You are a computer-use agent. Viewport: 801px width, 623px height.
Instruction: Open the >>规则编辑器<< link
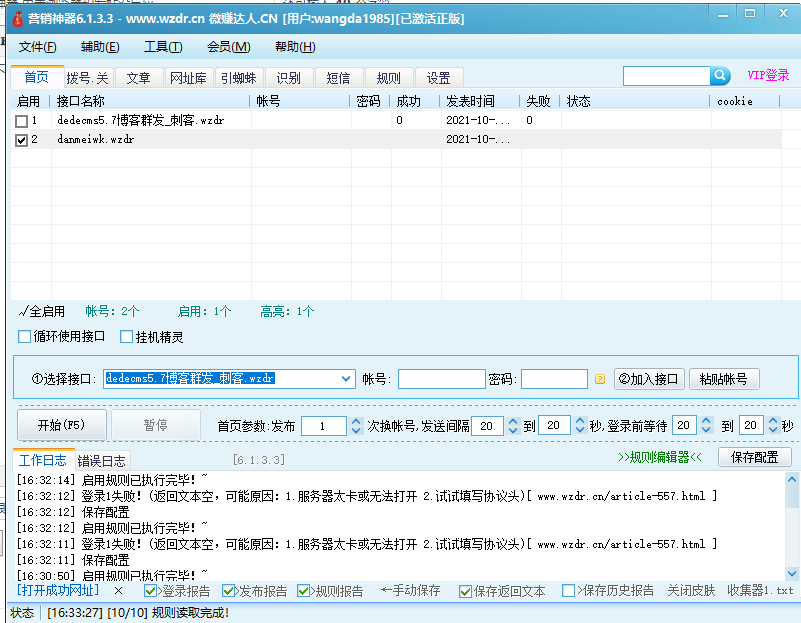[x=660, y=458]
